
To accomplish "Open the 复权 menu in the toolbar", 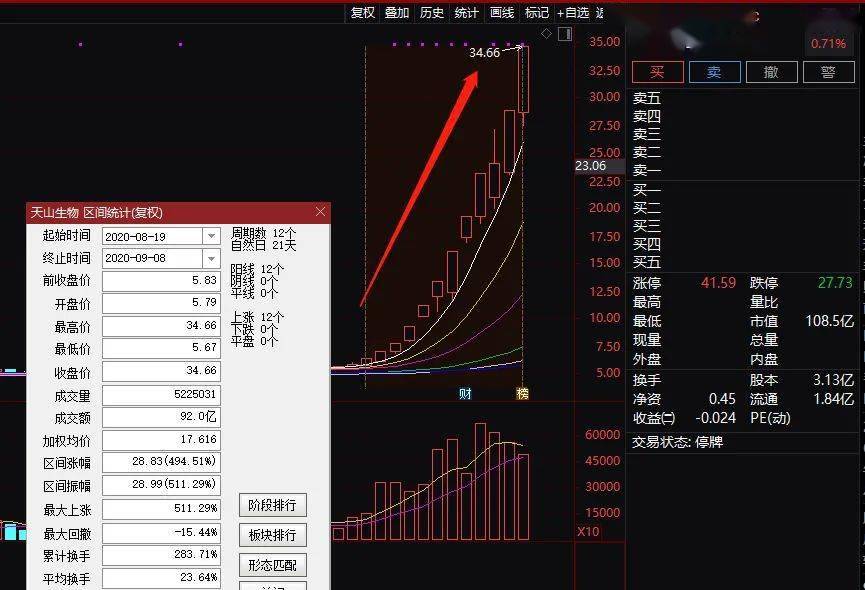I will (x=362, y=12).
